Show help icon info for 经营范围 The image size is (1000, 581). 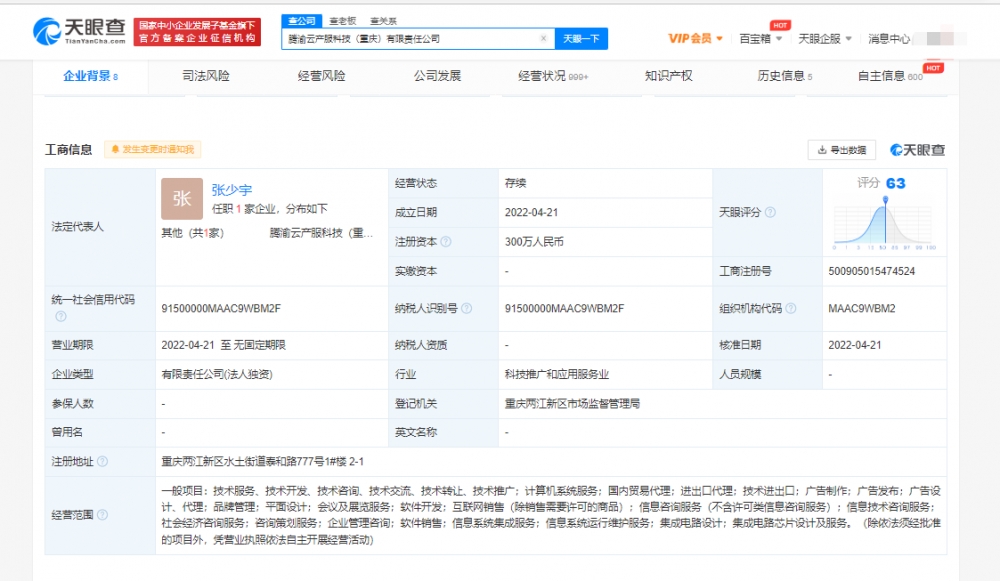coord(102,515)
